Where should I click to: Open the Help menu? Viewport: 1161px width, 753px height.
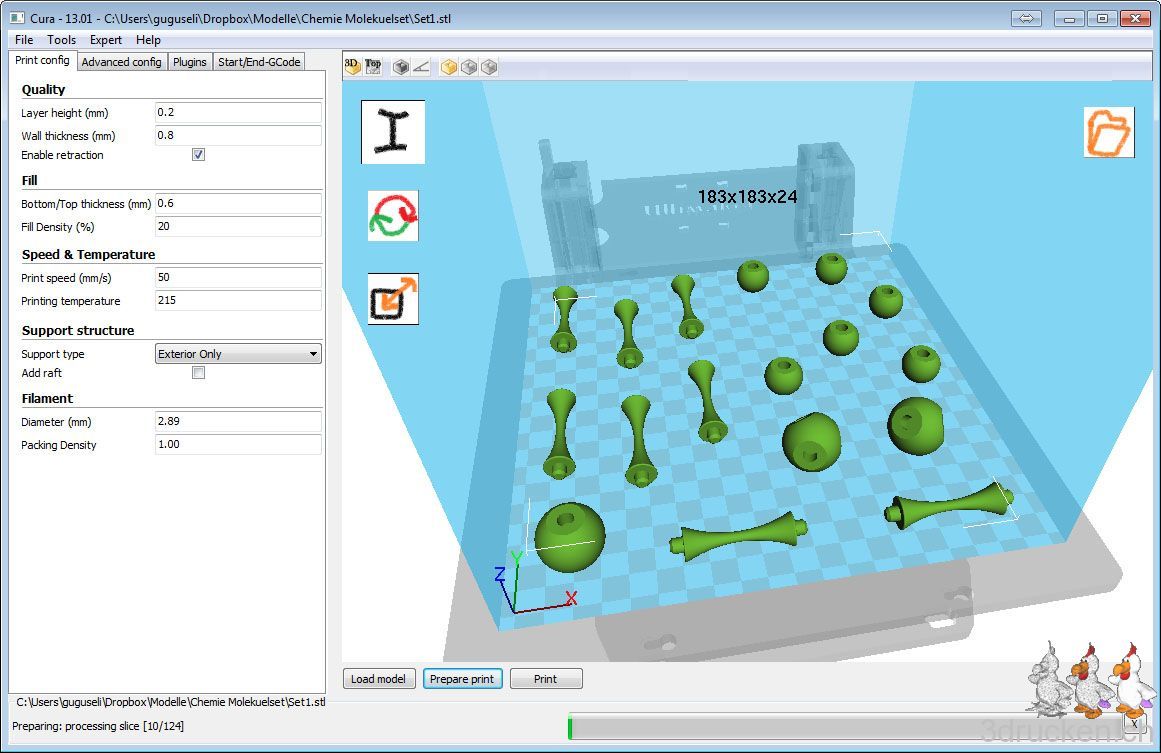[x=148, y=40]
